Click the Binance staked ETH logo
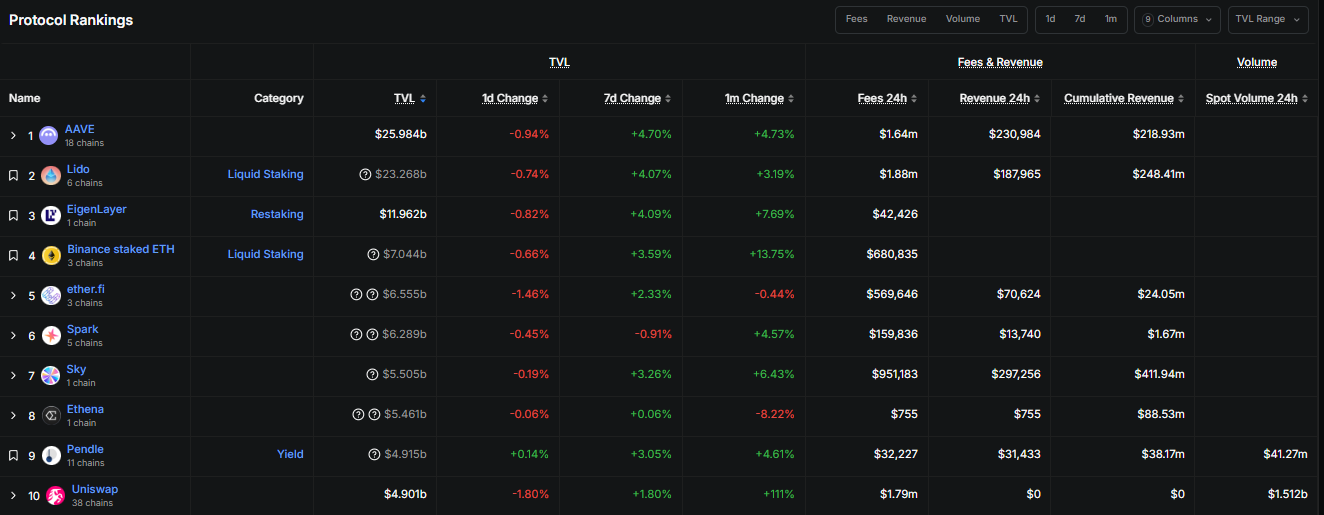1324x515 pixels. click(x=50, y=255)
